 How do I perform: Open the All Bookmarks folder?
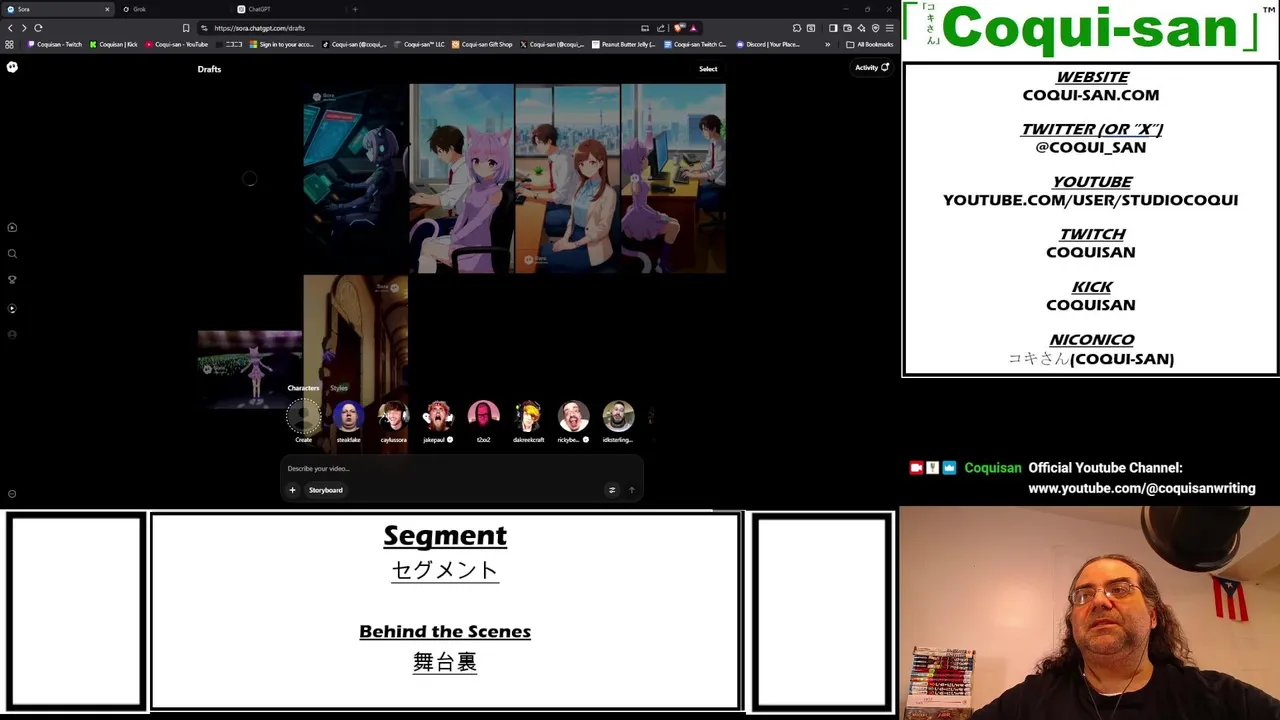tap(870, 44)
